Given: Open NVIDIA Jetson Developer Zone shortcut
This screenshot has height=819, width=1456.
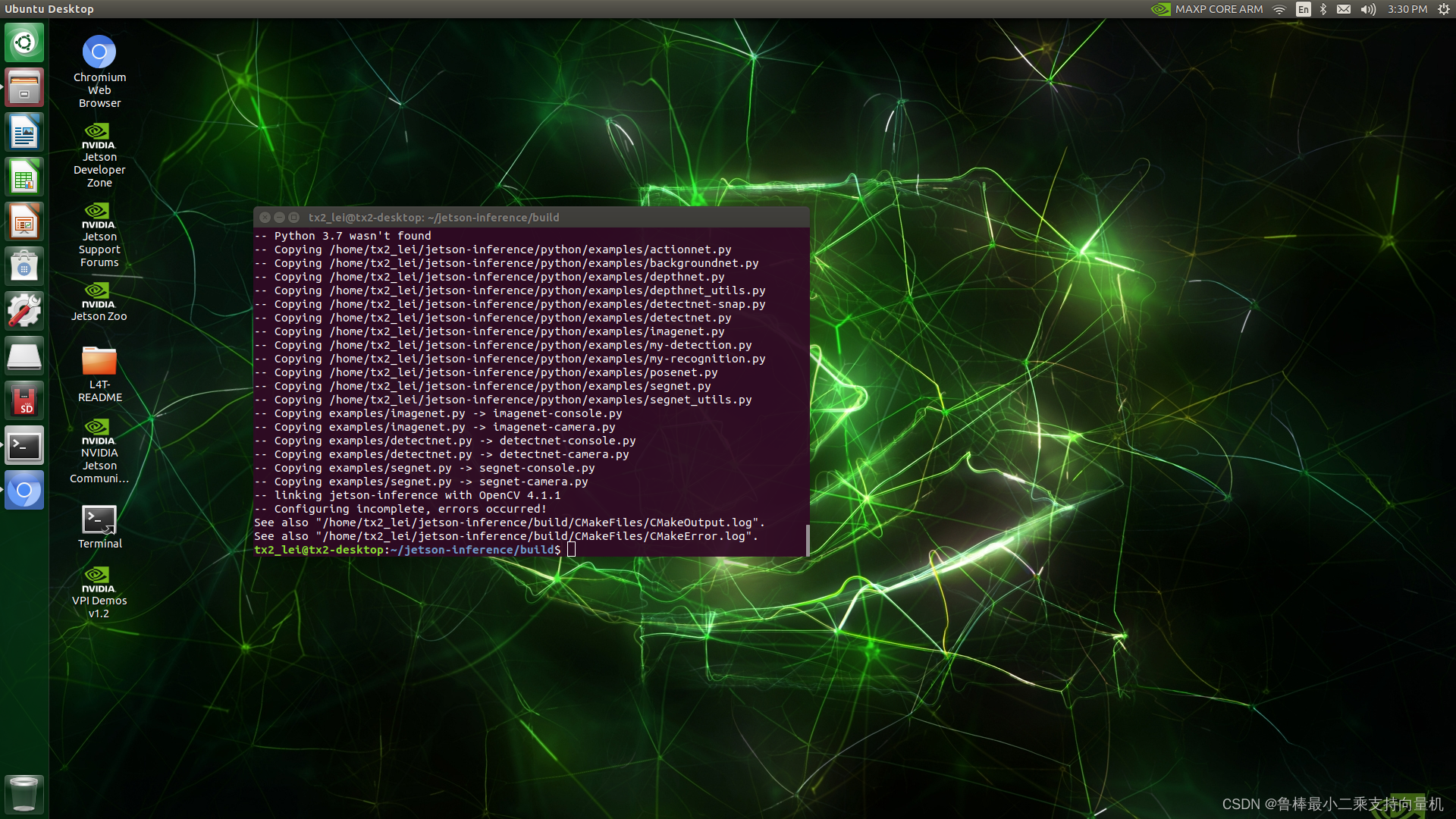Looking at the screenshot, I should [x=99, y=136].
